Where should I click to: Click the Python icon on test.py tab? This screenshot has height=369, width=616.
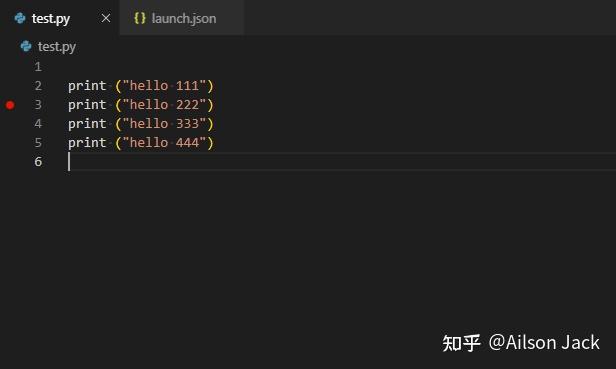[20, 18]
